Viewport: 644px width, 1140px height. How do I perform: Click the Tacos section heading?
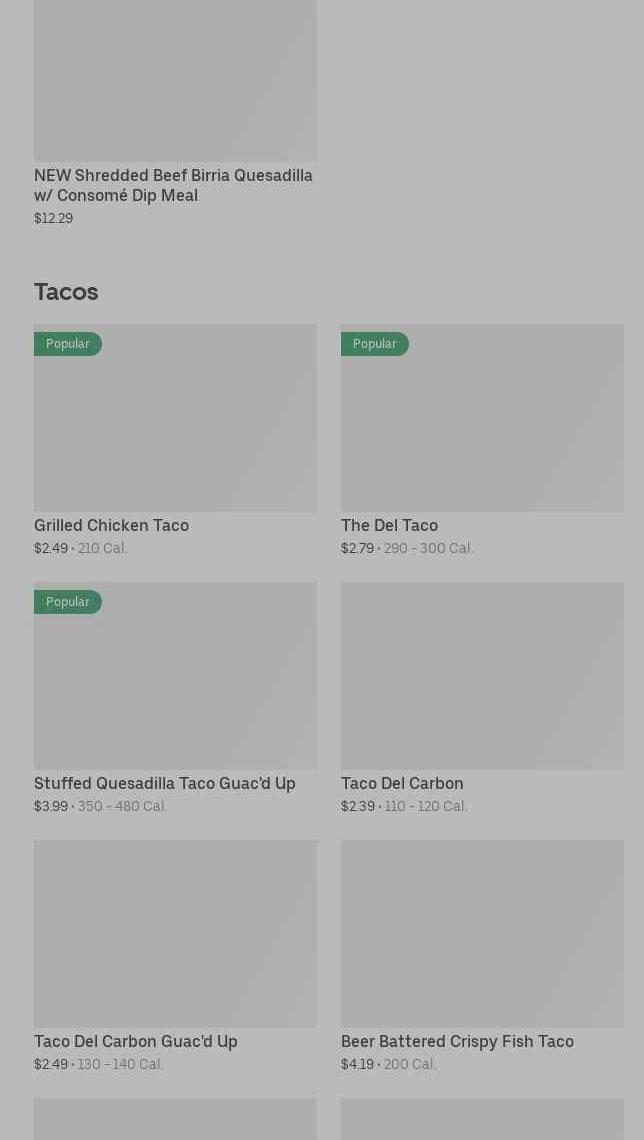(66, 292)
